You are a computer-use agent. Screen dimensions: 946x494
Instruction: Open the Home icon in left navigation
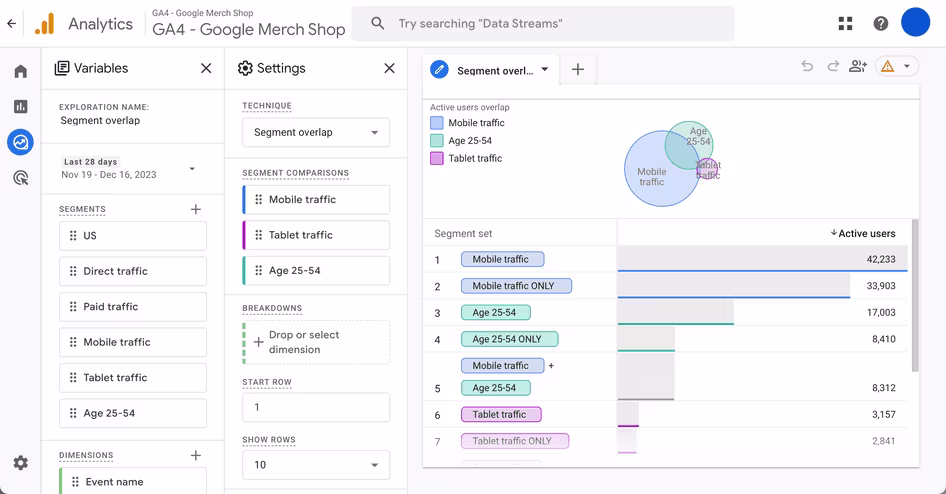click(21, 71)
